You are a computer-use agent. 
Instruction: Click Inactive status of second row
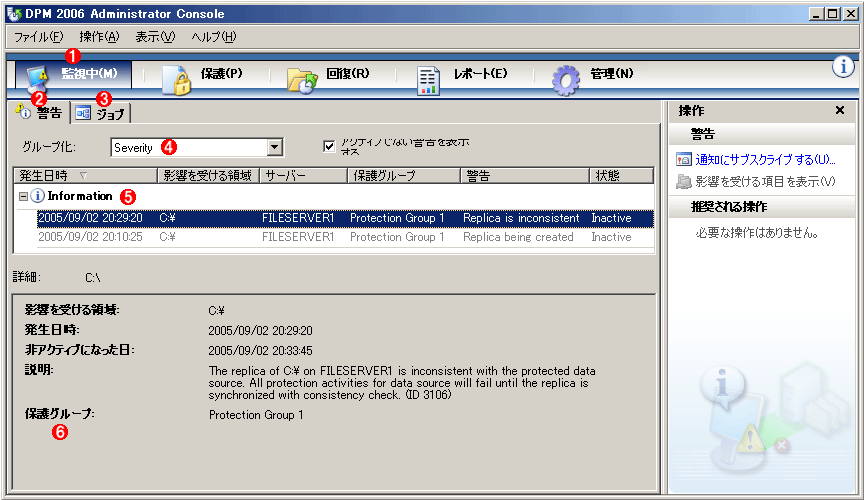coord(611,237)
